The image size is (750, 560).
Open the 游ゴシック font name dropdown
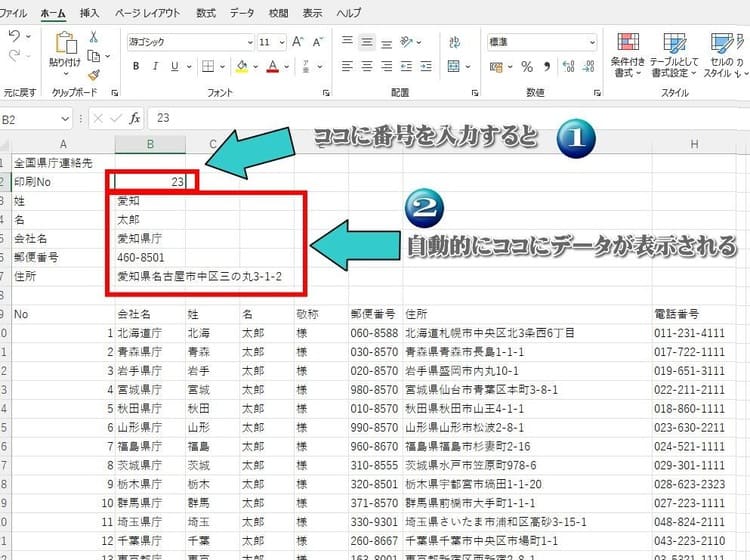[x=250, y=42]
